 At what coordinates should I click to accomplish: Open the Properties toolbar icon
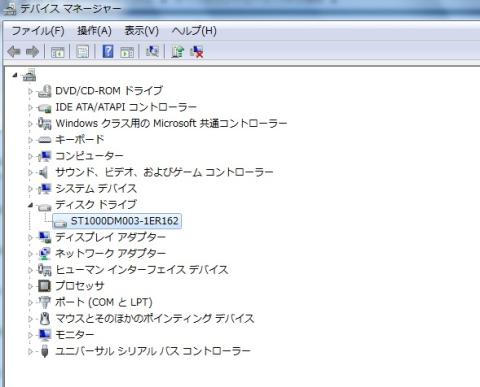click(x=82, y=52)
